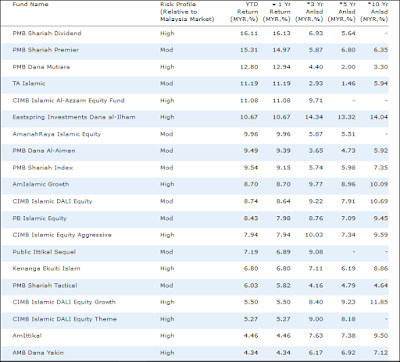Viewport: 400px width, 362px height.
Task: Sort by 5 Yr Anlsd column header
Action: pyautogui.click(x=342, y=12)
